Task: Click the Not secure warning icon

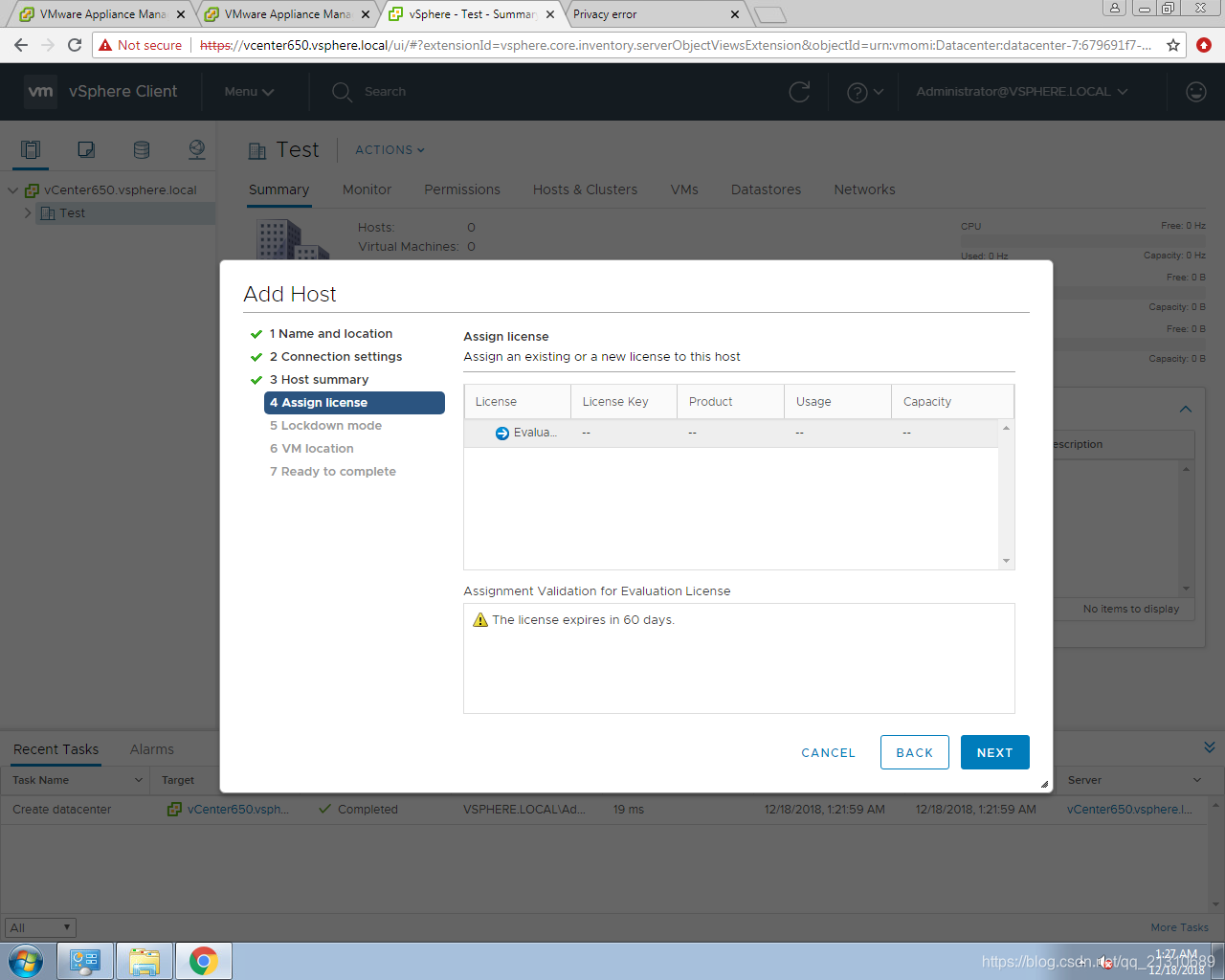Action: tap(105, 45)
